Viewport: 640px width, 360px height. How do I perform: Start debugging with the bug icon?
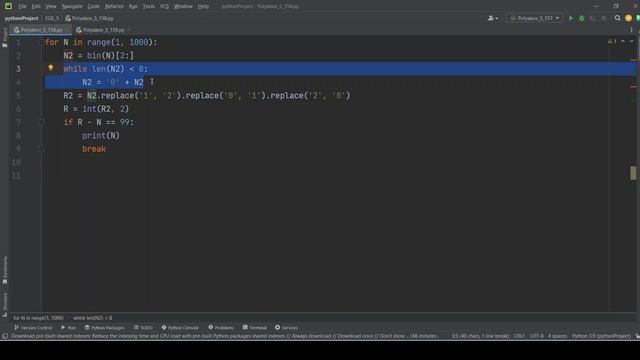pos(582,18)
